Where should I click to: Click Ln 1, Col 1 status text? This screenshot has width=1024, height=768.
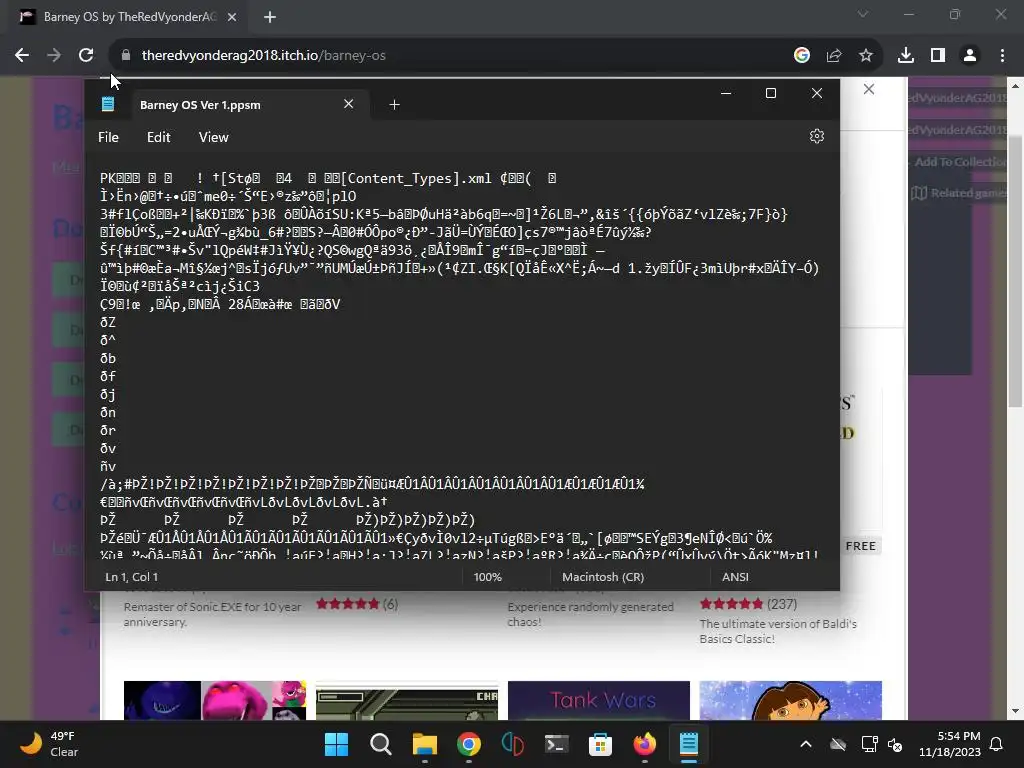coord(132,577)
